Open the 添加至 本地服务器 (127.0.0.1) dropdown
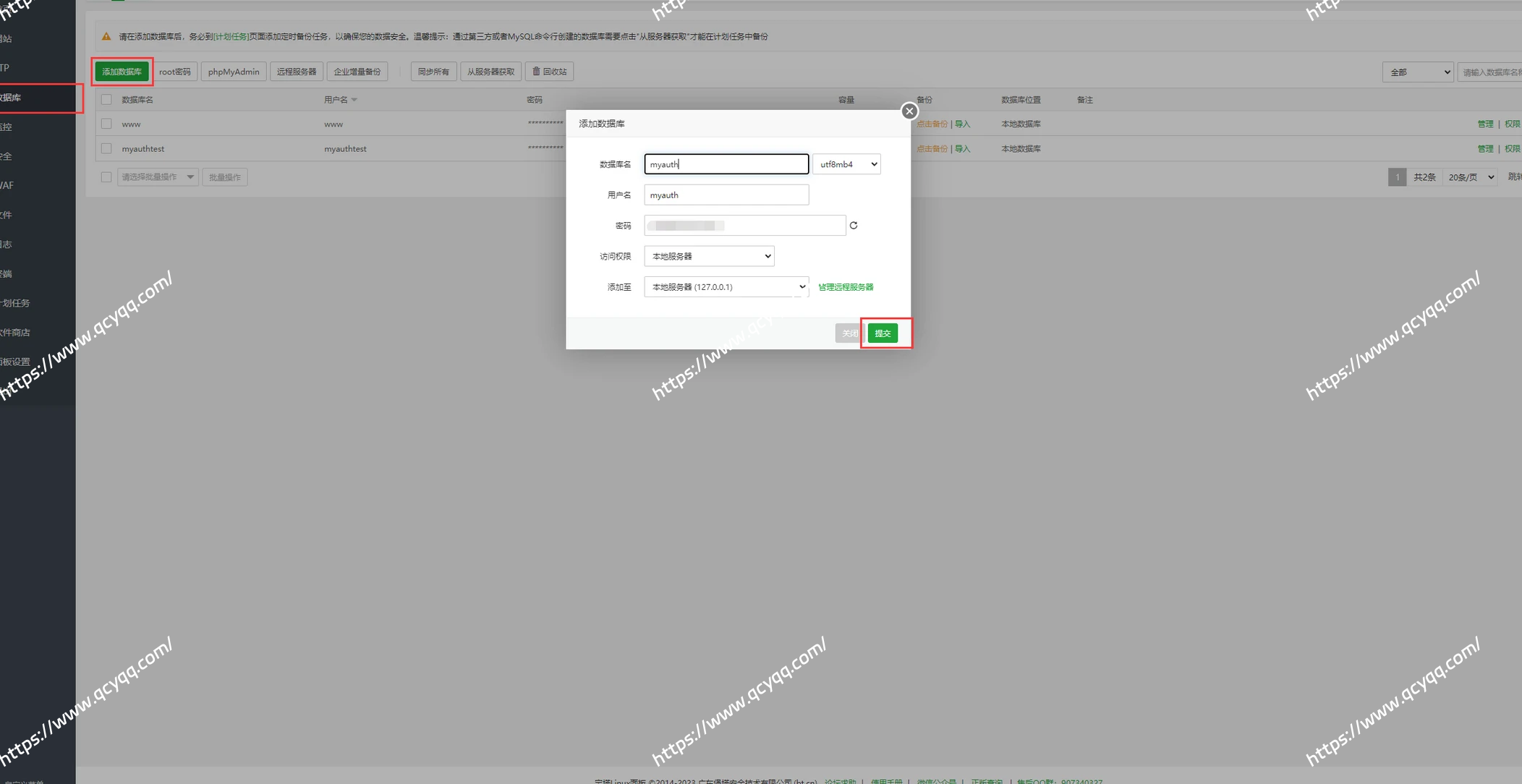Screen dimensions: 1522x784 pos(726,287)
